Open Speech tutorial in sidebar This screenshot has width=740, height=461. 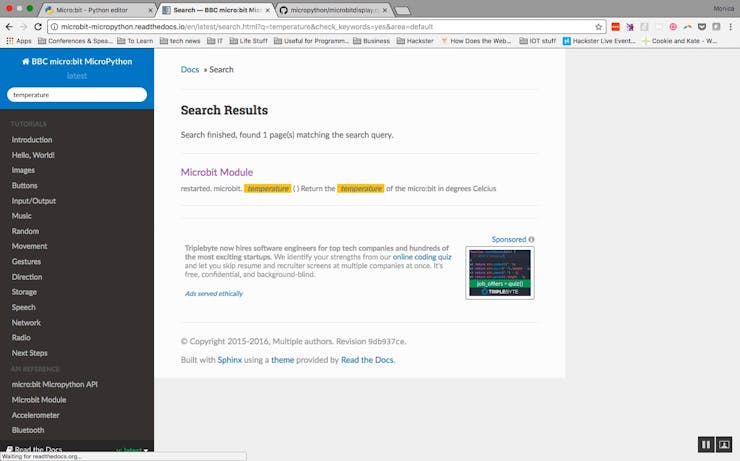(x=24, y=307)
